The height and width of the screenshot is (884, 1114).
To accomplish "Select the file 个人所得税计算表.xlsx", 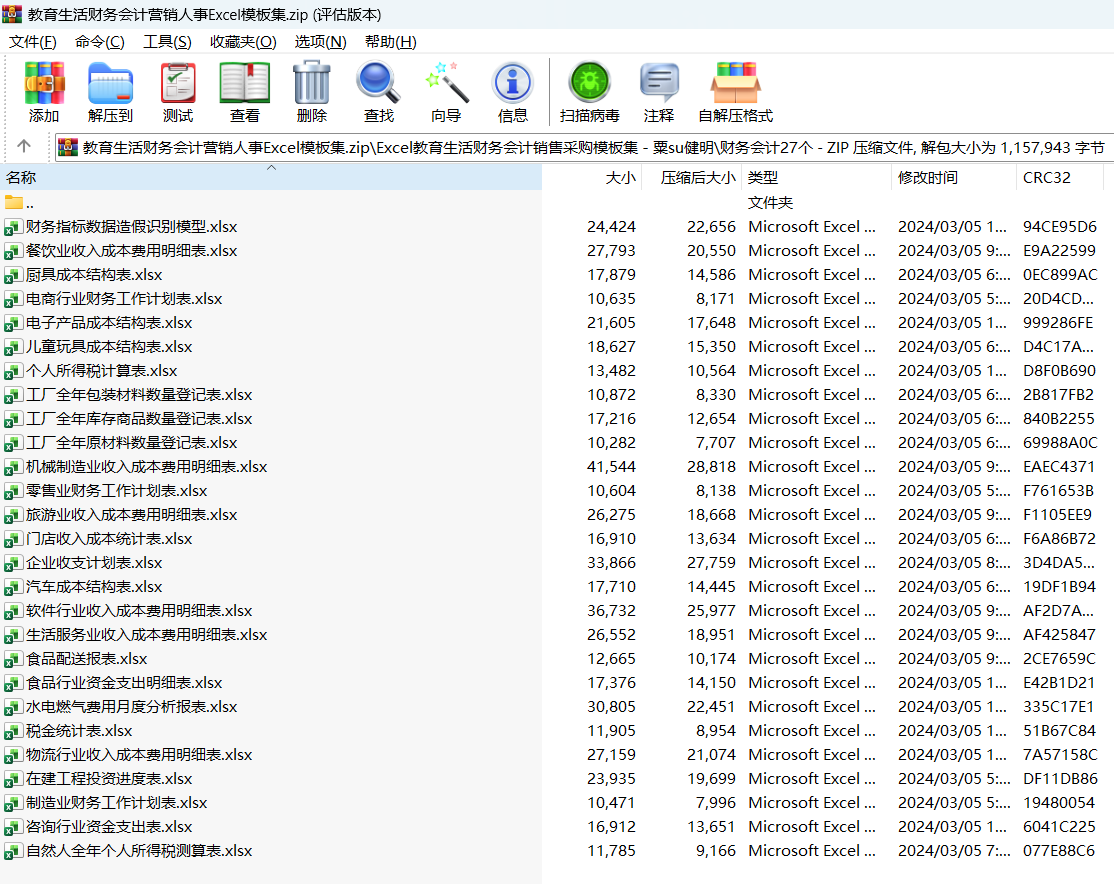I will pyautogui.click(x=101, y=371).
